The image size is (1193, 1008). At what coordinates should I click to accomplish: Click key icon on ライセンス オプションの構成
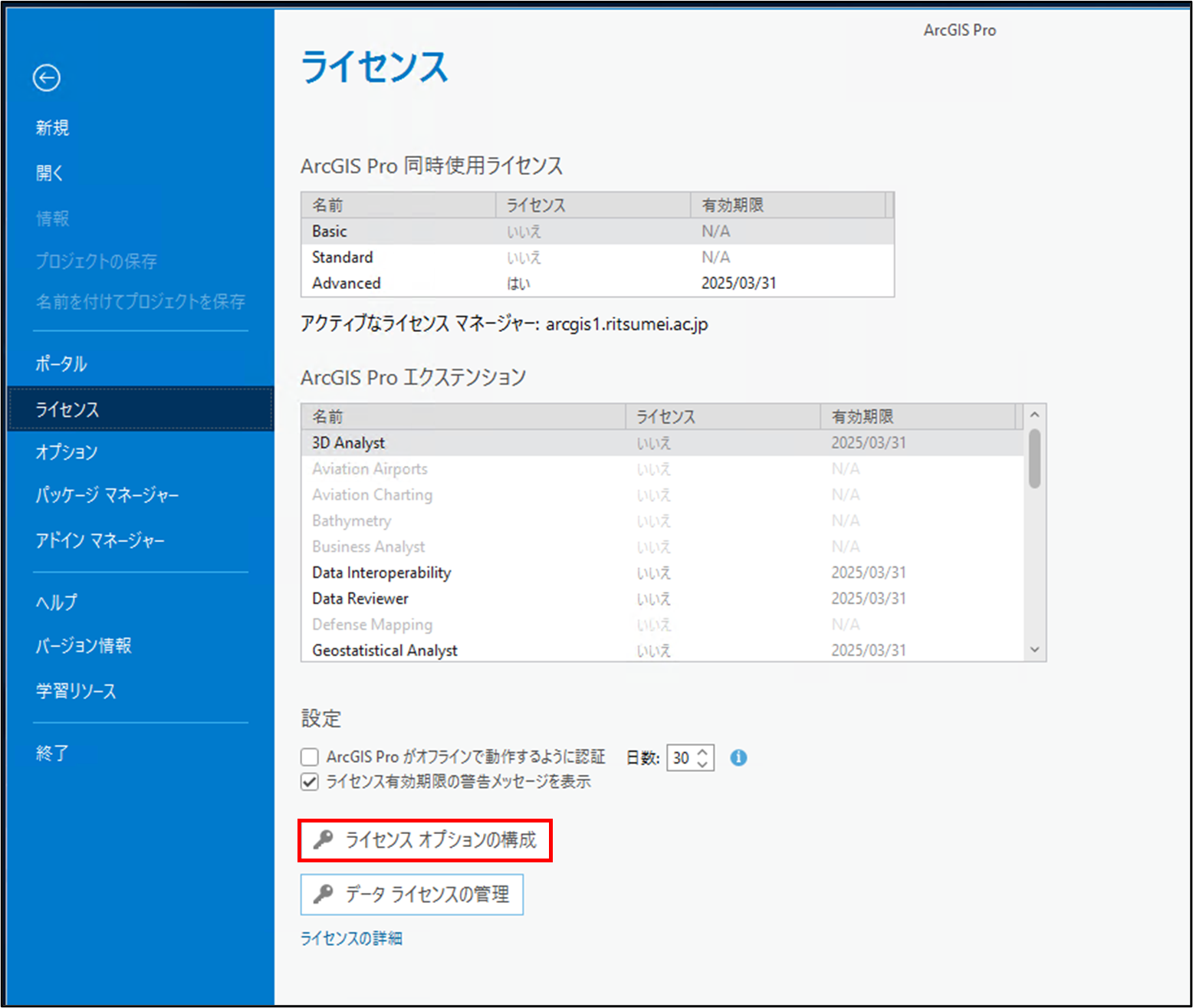[324, 839]
